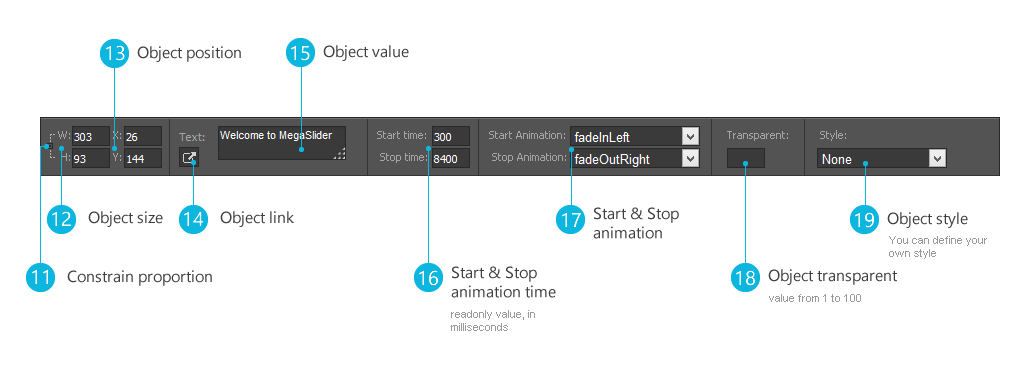1029x375 pixels.
Task: Click the number 11 callout badge
Action: 41,276
